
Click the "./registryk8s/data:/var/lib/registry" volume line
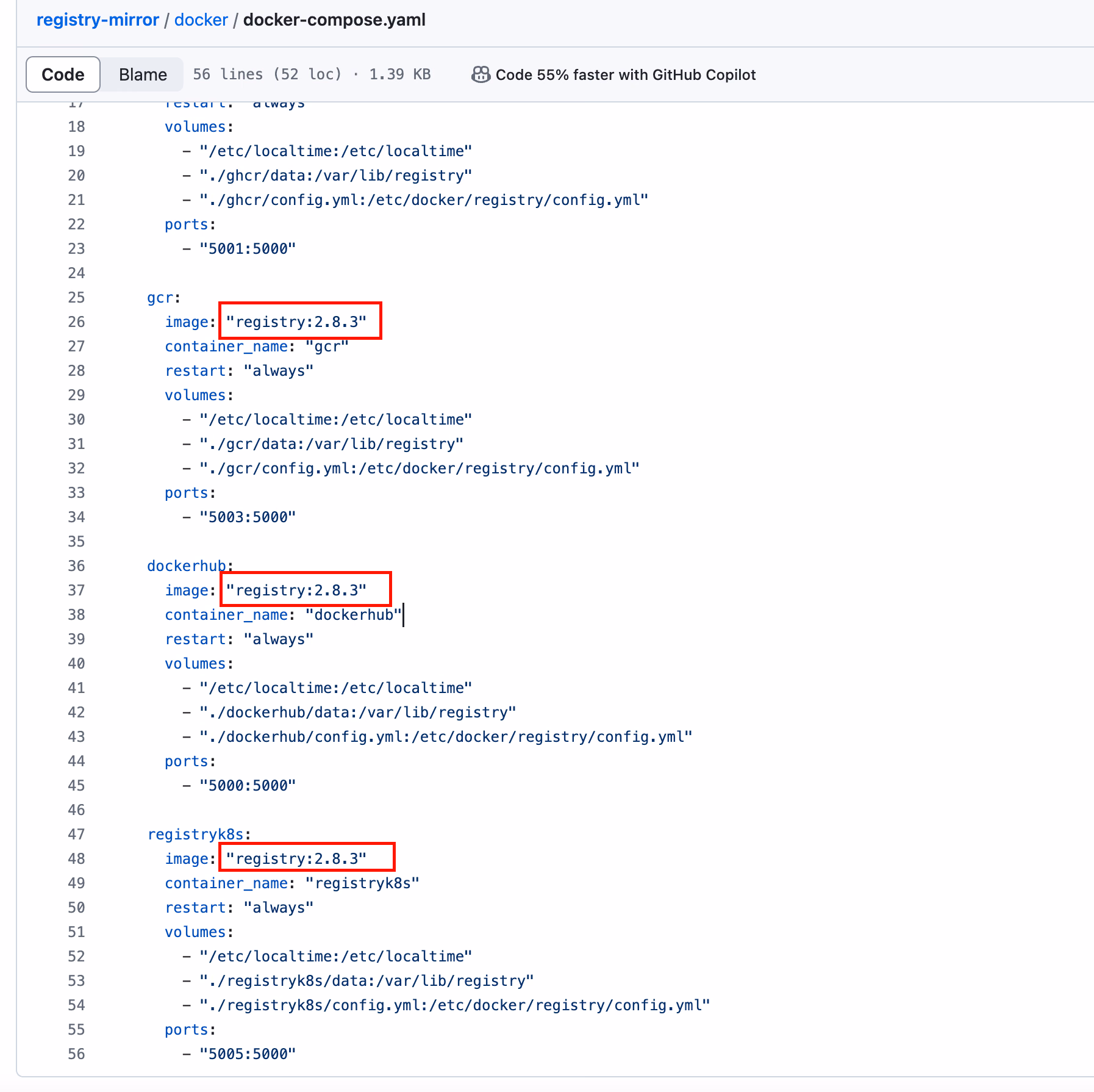click(x=366, y=981)
